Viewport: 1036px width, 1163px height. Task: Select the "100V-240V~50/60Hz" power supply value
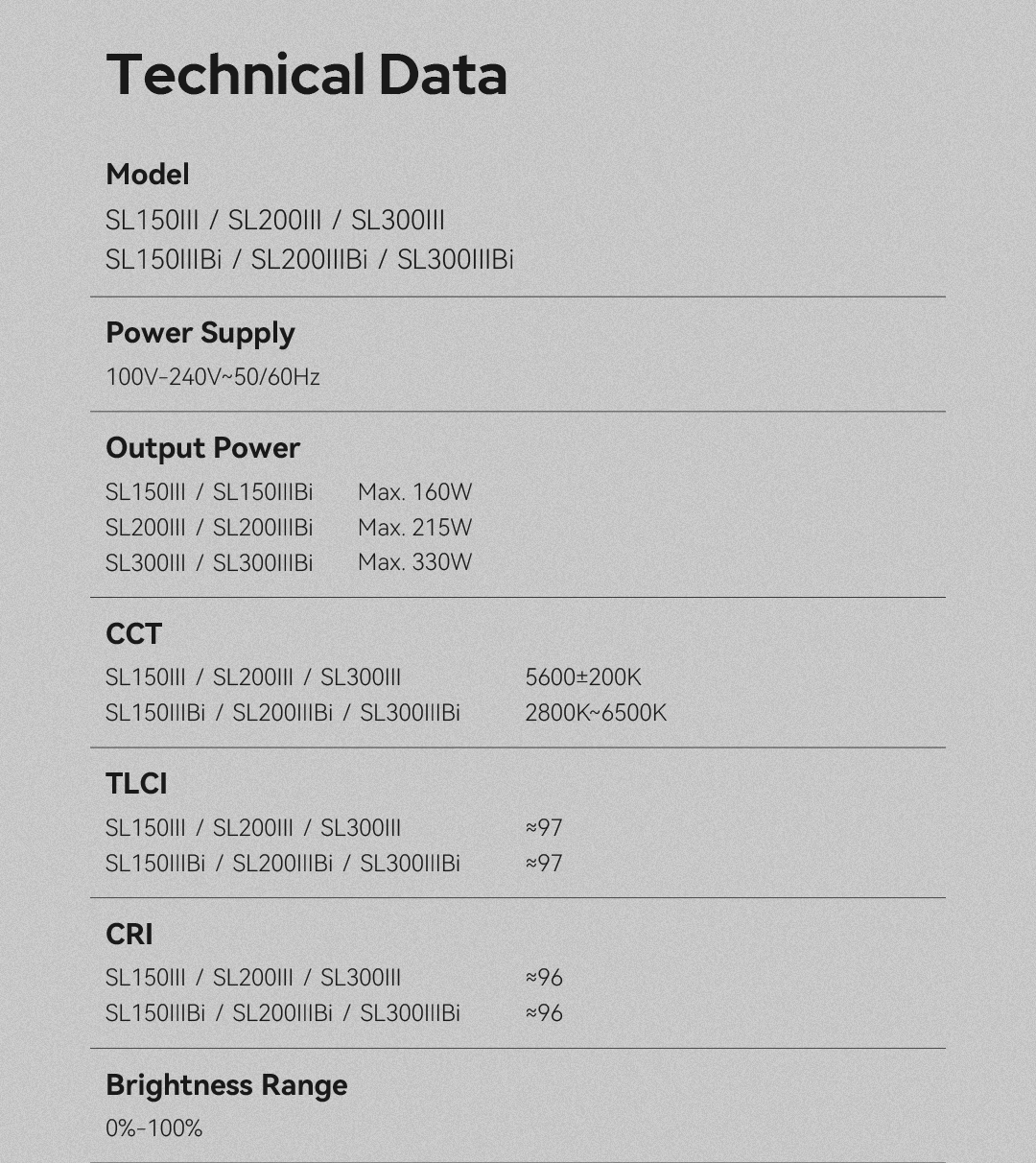(x=212, y=377)
